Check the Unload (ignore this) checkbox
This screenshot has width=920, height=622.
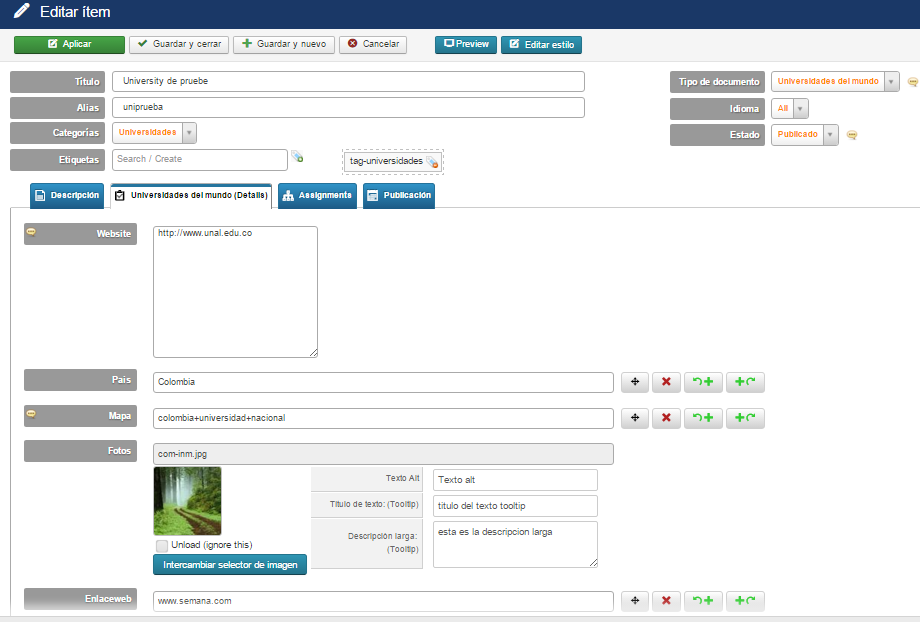(x=162, y=545)
